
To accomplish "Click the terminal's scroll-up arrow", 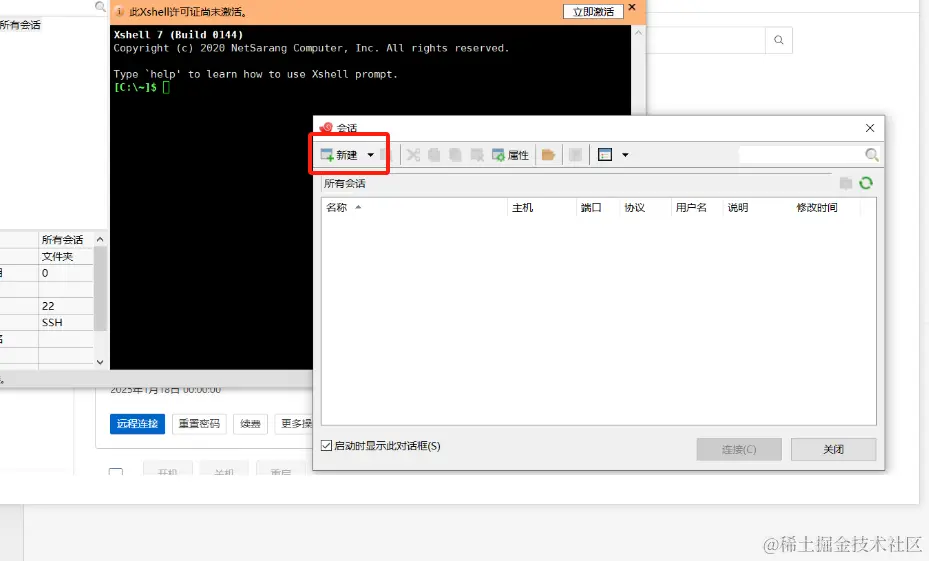I will (x=638, y=33).
